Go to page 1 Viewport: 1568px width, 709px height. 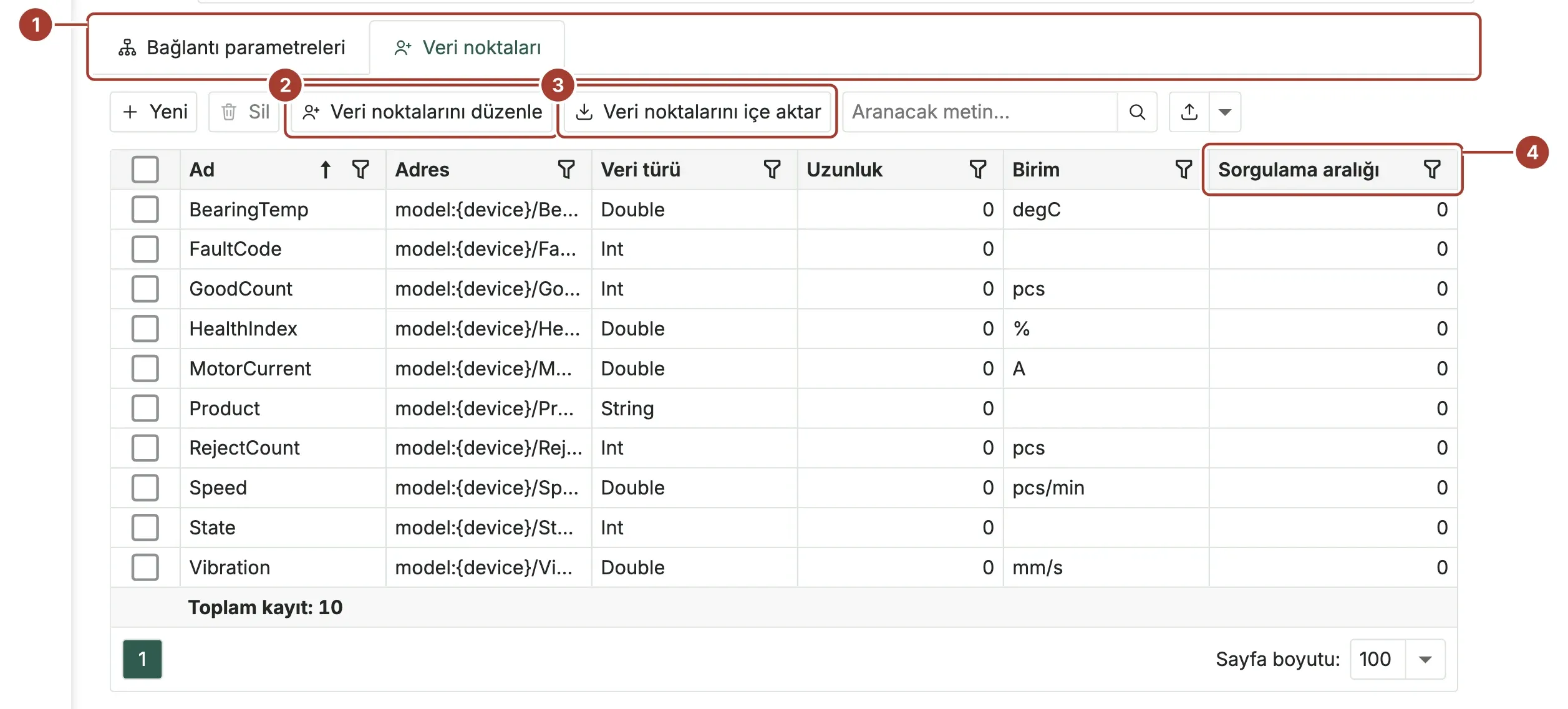142,659
